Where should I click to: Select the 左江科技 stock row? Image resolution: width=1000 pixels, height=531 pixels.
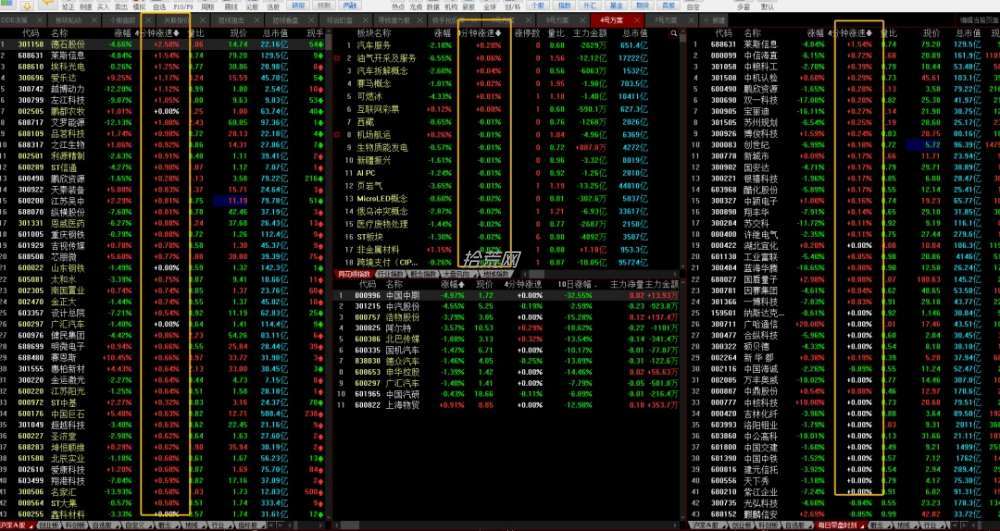click(163, 100)
